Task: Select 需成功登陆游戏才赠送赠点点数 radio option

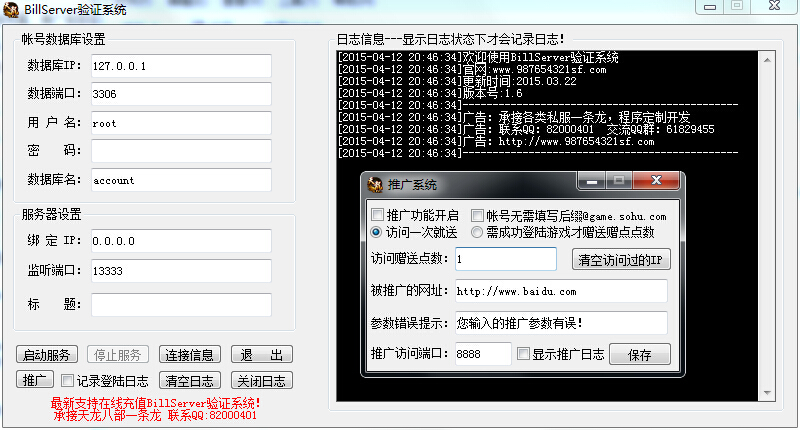Action: [477, 232]
